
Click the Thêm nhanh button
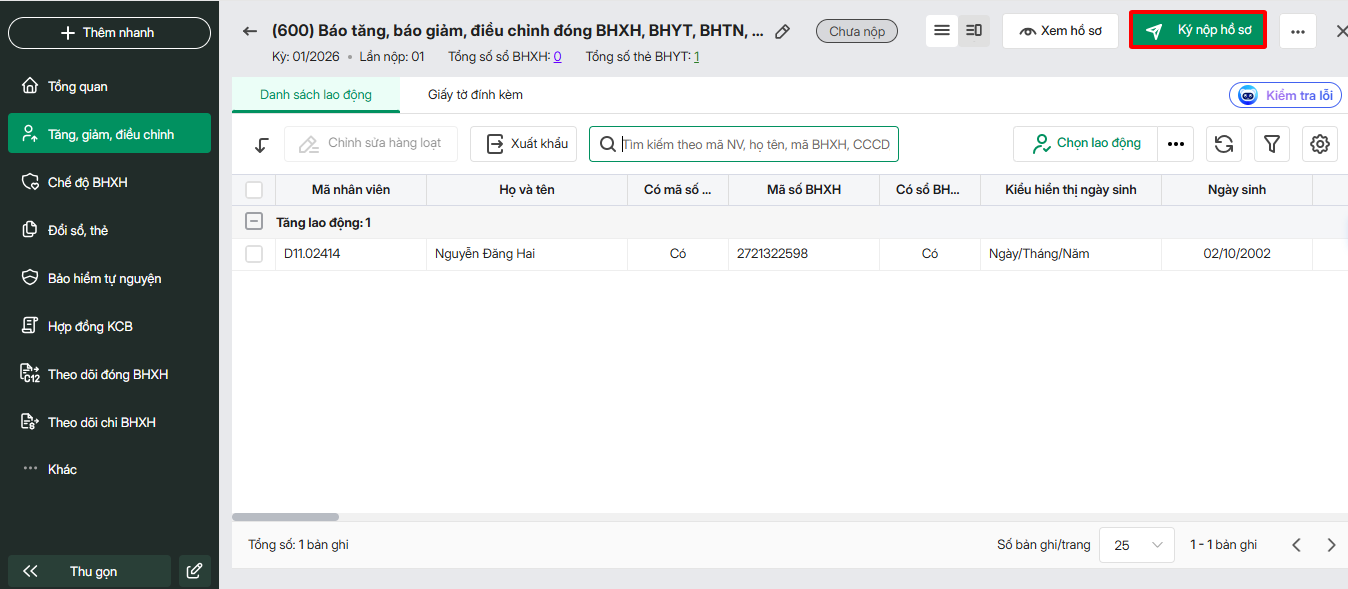(109, 33)
